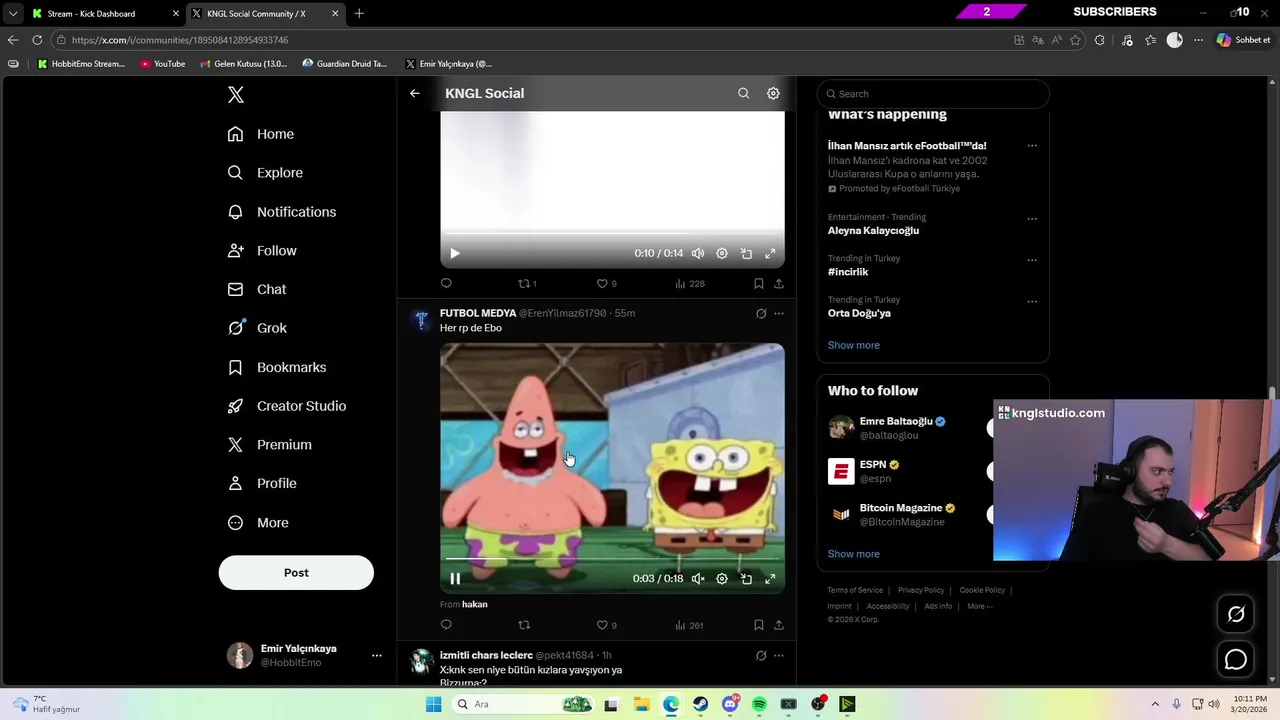Open Explore in the sidebar
The image size is (1280, 720).
265,173
